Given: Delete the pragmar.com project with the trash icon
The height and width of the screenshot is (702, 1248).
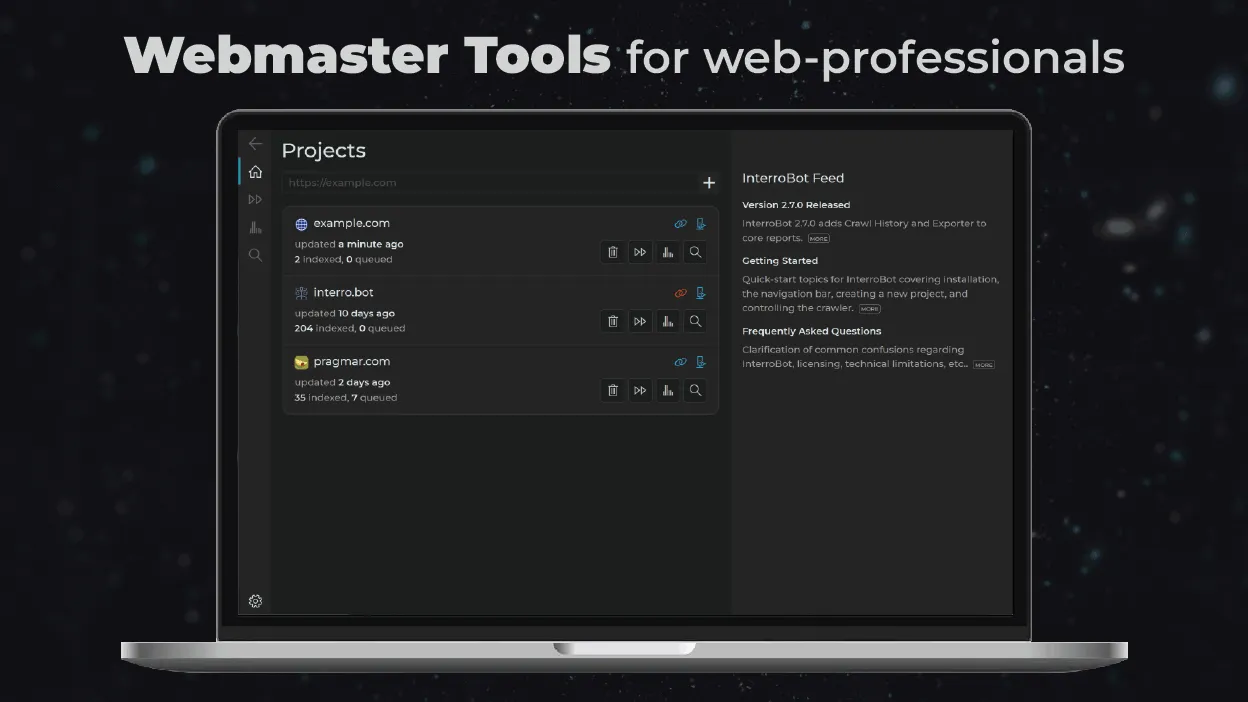Looking at the screenshot, I should click(x=613, y=390).
